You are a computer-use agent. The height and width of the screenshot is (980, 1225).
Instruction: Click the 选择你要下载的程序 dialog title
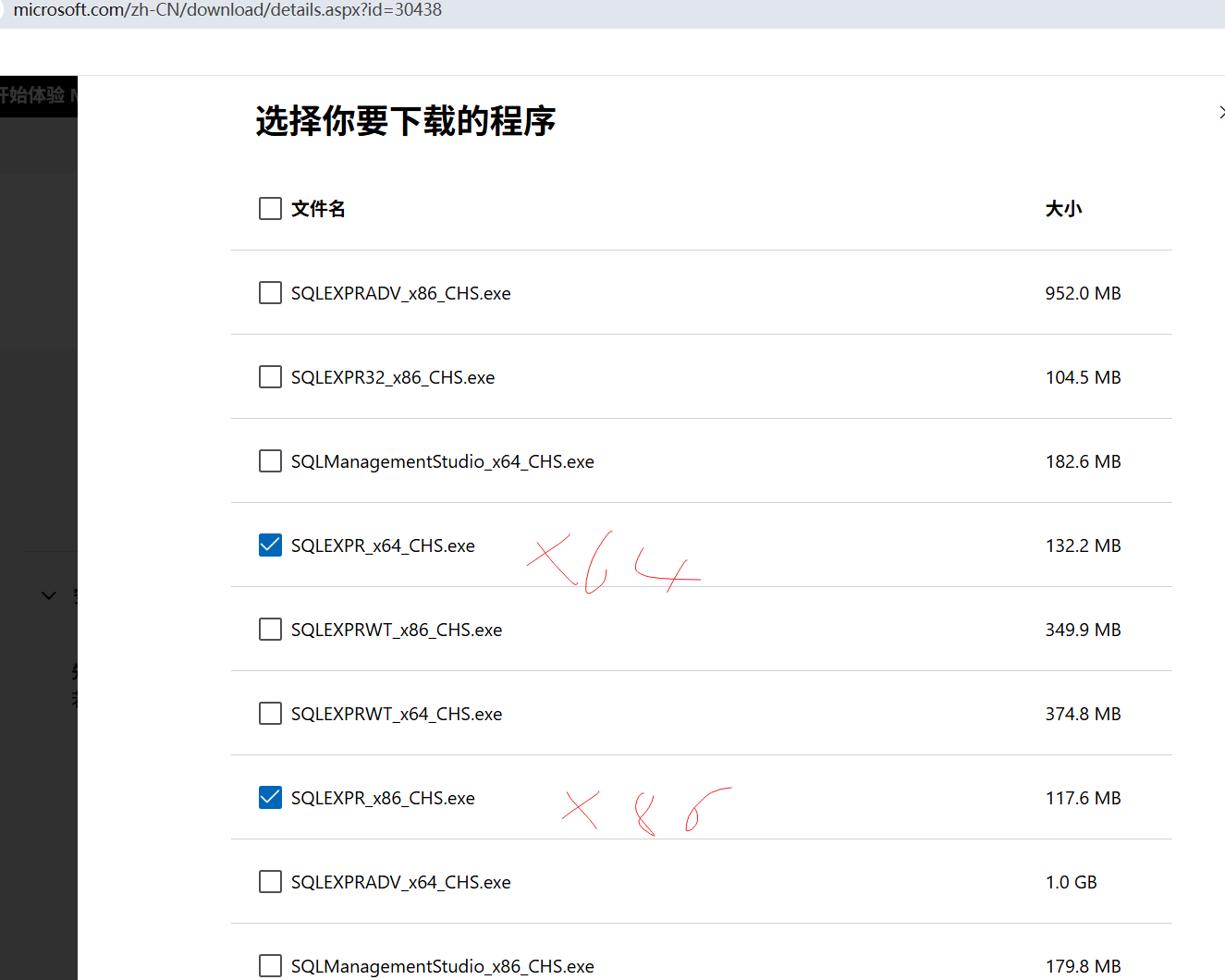pyautogui.click(x=405, y=121)
